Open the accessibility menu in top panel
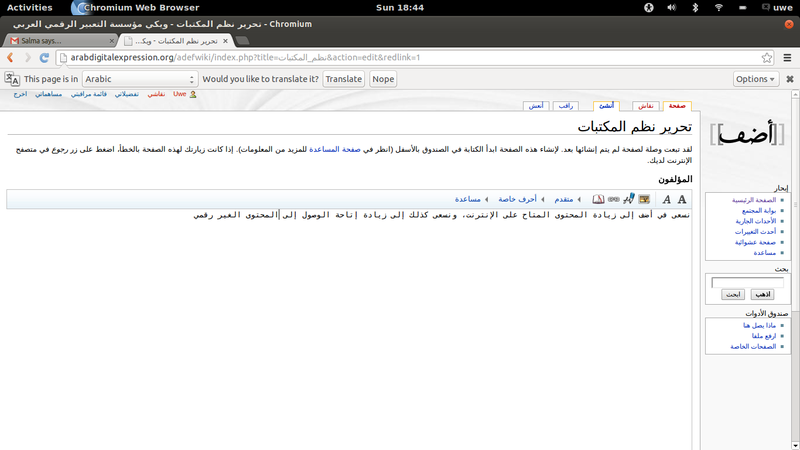The height and width of the screenshot is (450, 800). click(x=648, y=8)
